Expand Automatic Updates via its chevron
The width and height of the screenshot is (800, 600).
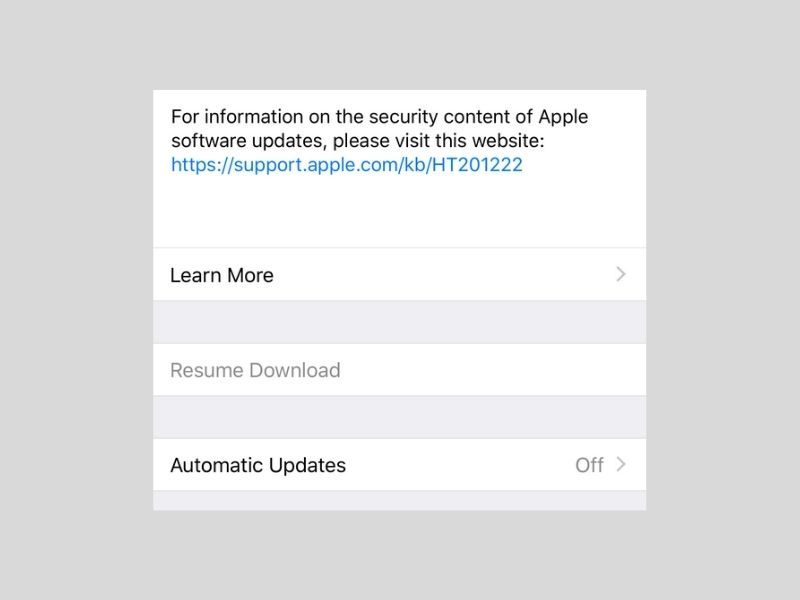click(620, 464)
